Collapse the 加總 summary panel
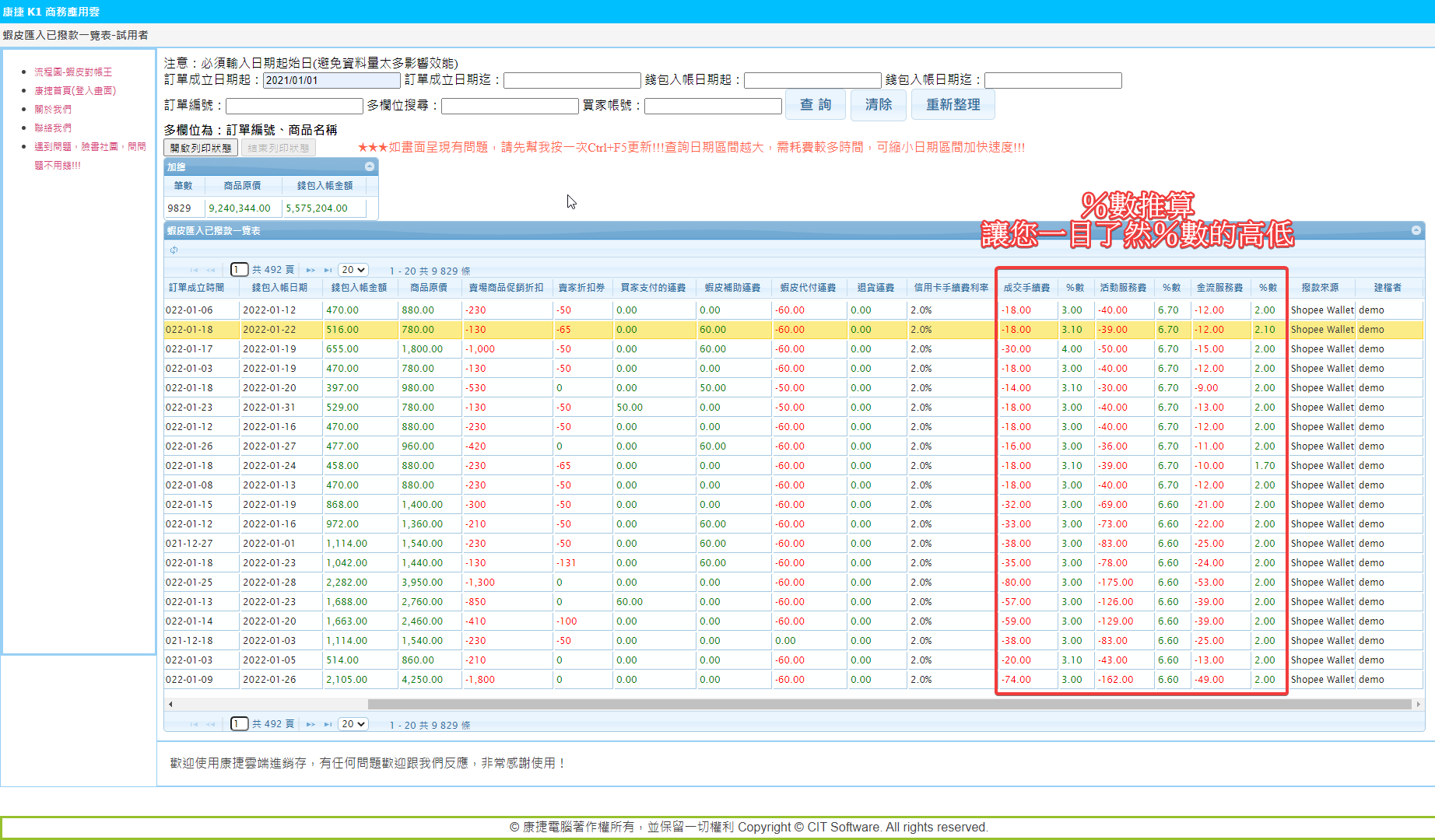The height and width of the screenshot is (840, 1435). click(x=370, y=166)
